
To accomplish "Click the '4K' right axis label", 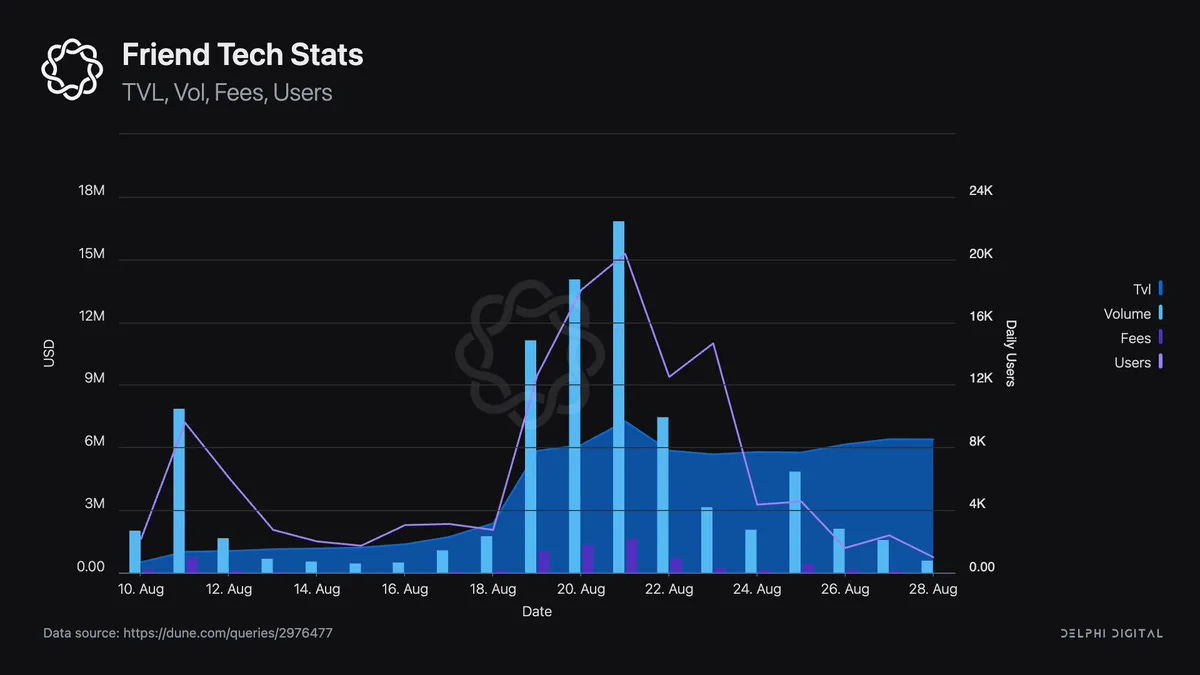I will (x=978, y=504).
